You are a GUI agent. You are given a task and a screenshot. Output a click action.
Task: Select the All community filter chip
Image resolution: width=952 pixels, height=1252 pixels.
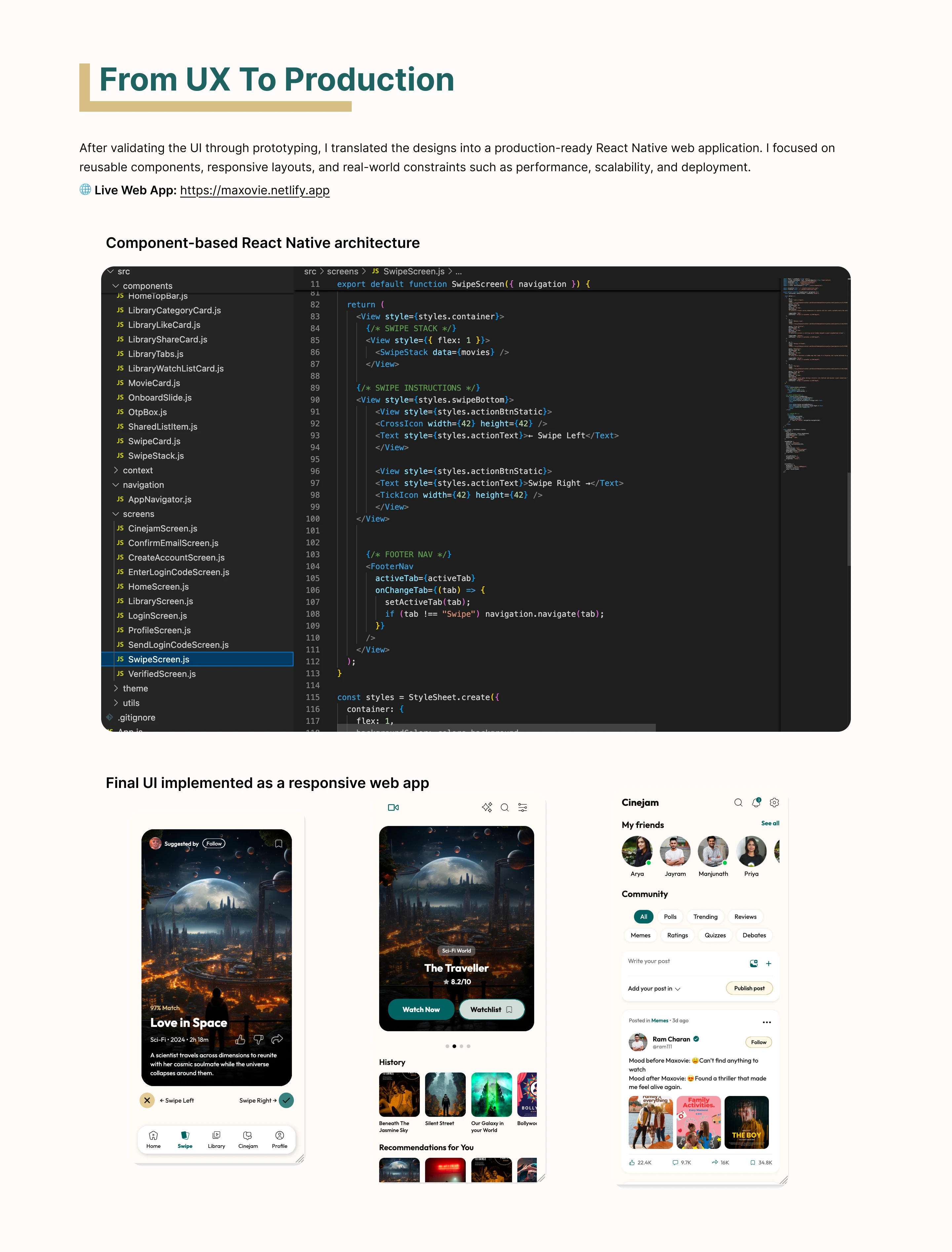click(643, 917)
